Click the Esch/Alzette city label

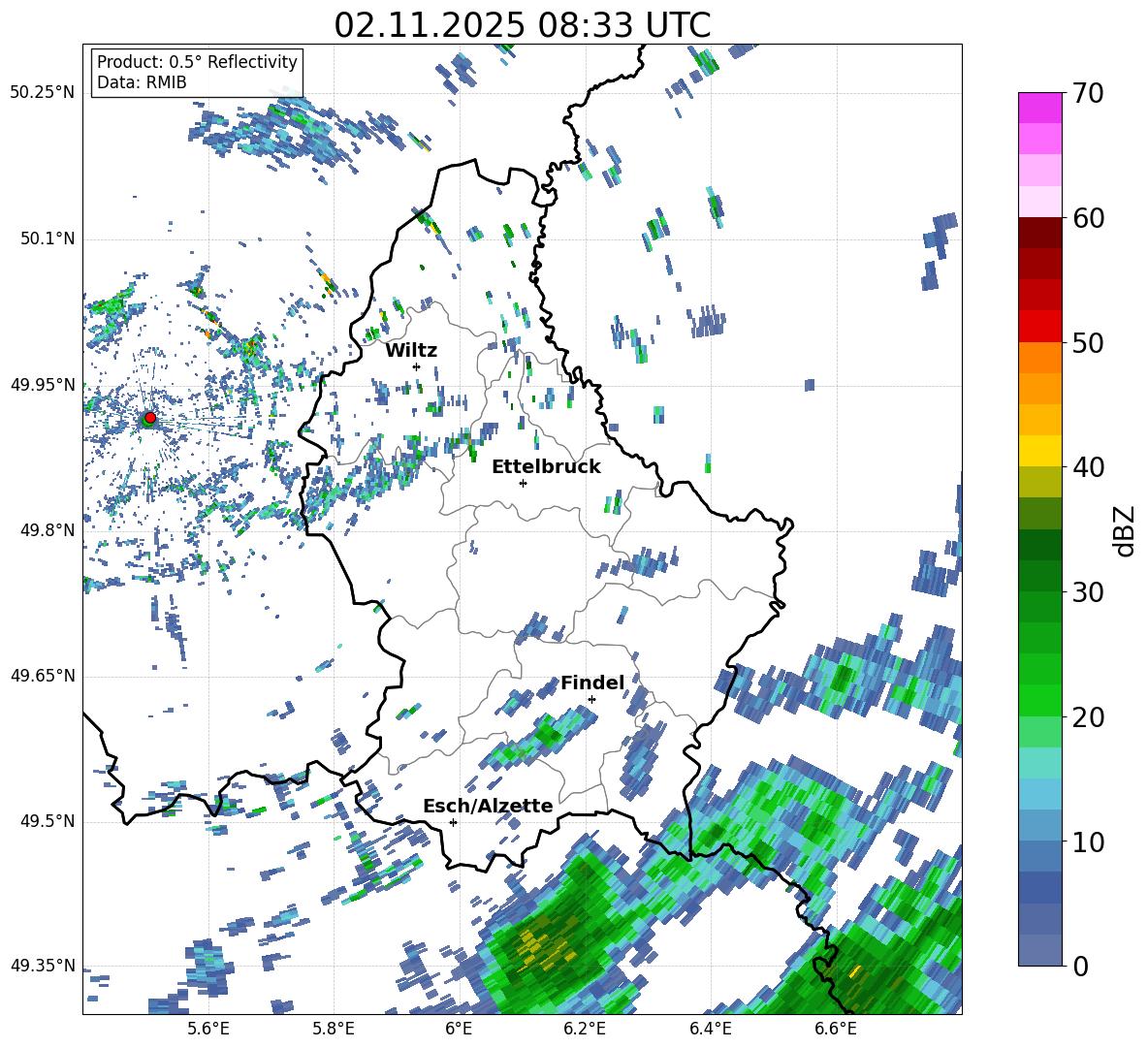(x=488, y=806)
